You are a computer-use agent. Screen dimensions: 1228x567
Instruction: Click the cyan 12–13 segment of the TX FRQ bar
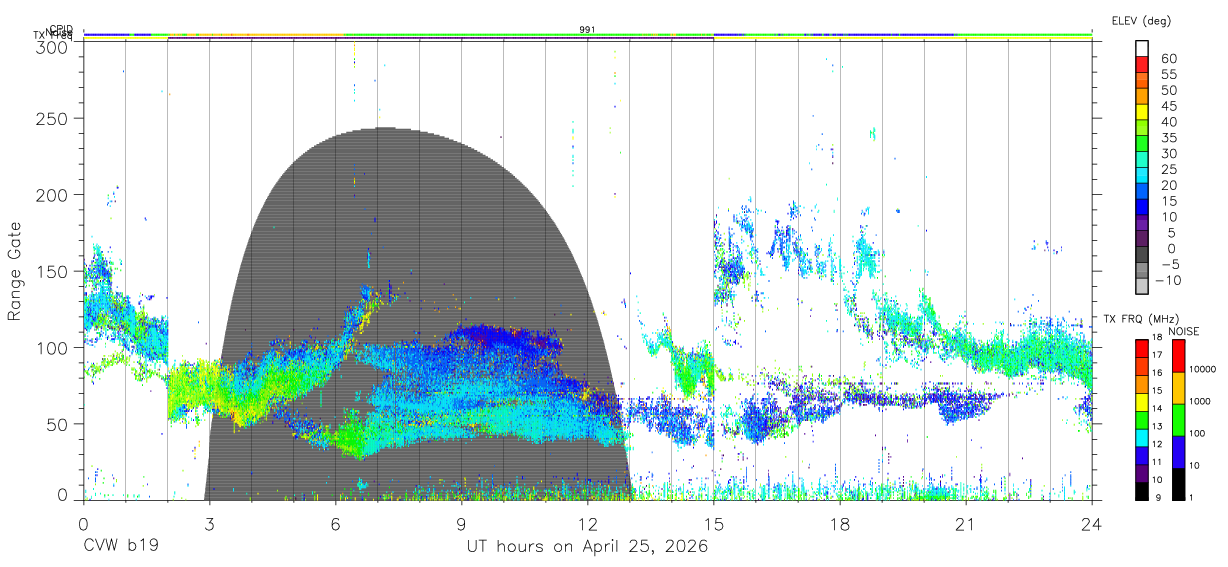pyautogui.click(x=1142, y=438)
